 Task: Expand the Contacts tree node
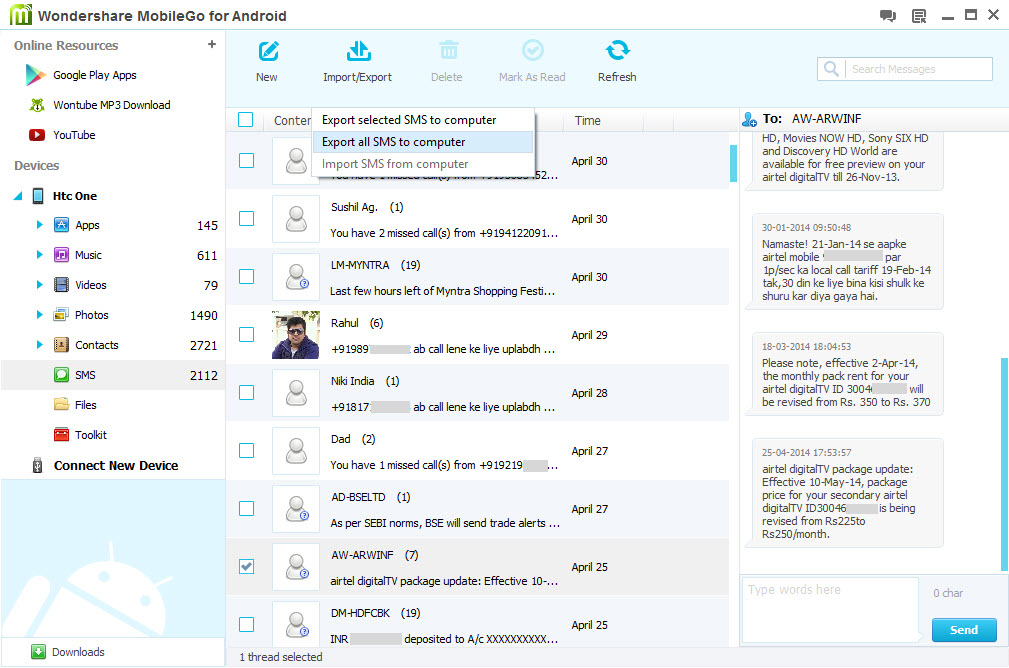click(39, 345)
